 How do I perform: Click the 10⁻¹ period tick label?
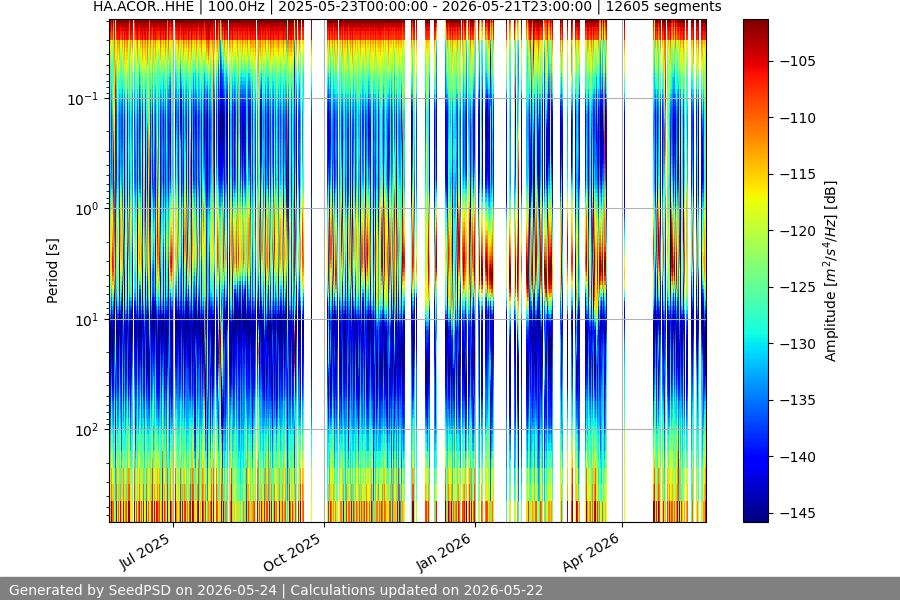[x=82, y=99]
